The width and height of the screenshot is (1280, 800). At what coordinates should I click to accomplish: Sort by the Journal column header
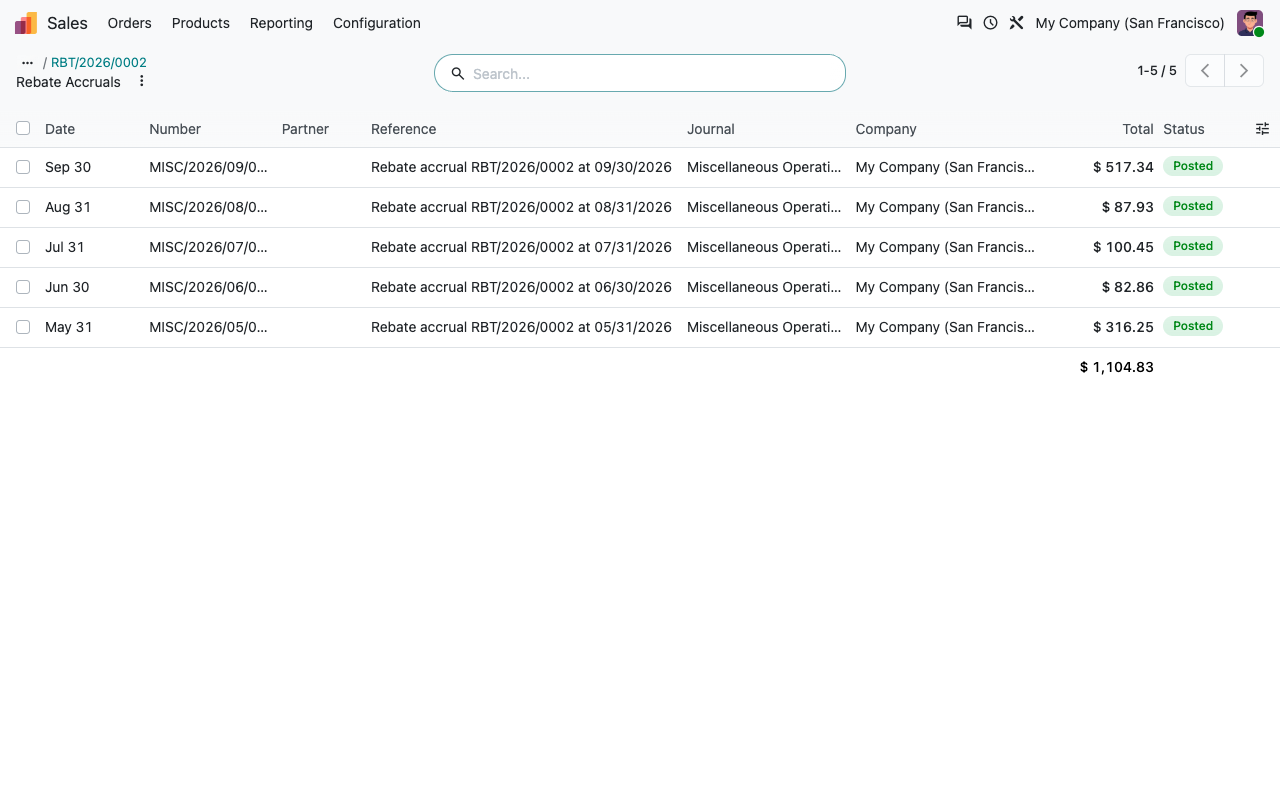[711, 129]
